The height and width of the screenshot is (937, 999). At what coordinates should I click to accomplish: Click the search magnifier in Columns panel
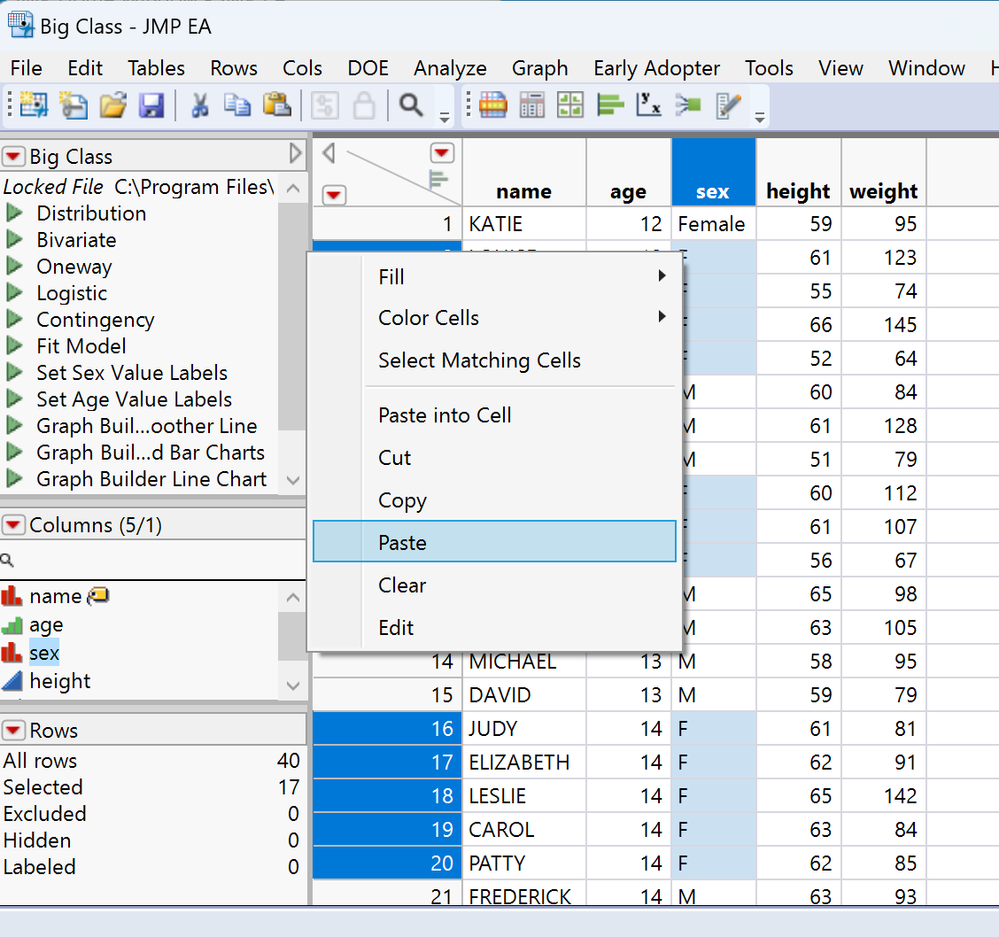7,560
